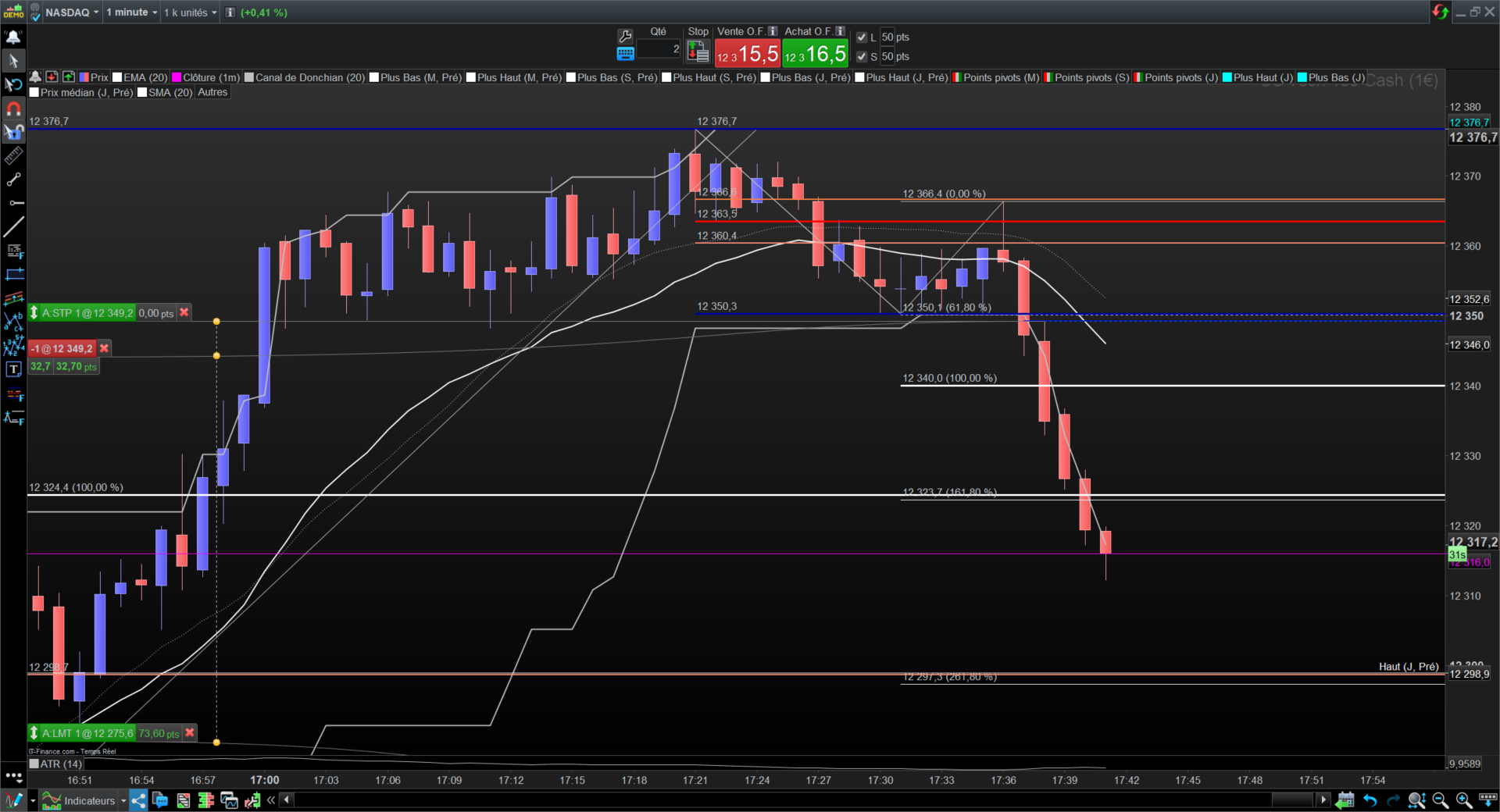This screenshot has width=1500, height=812.
Task: Open the alerts bell in left sidebar
Action: pos(13,37)
